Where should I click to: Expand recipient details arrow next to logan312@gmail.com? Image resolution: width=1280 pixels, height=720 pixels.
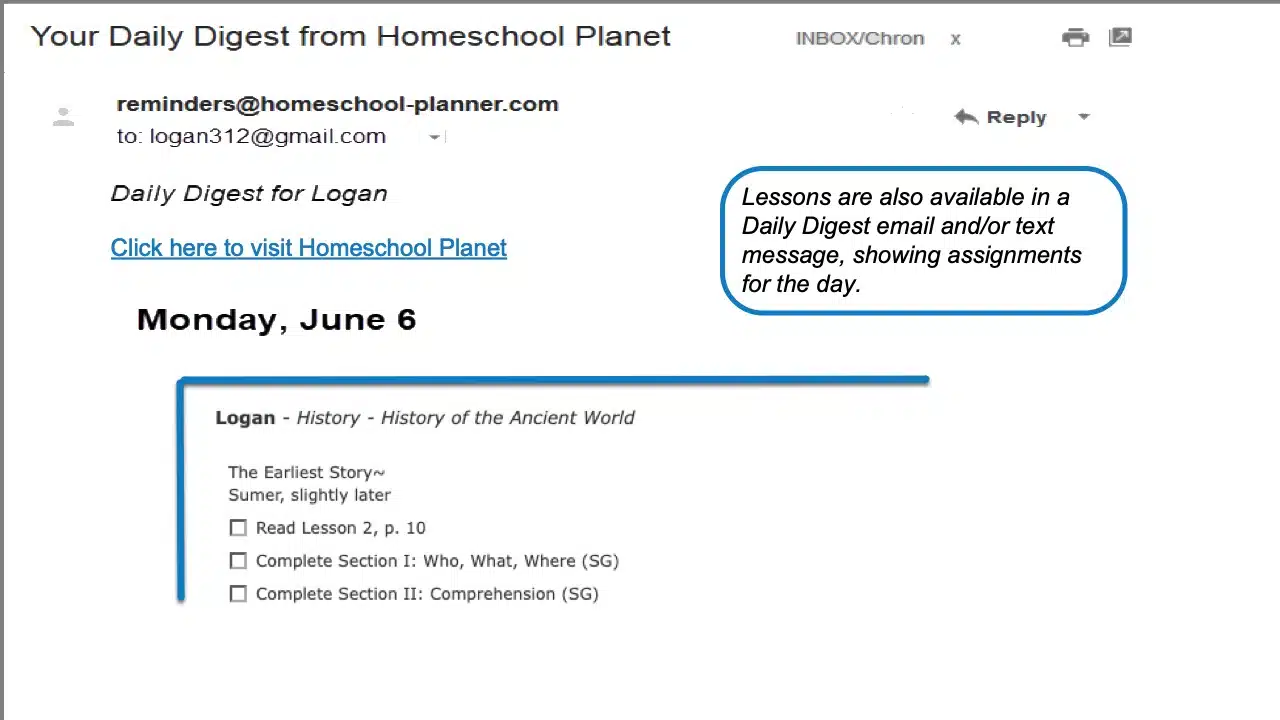(434, 137)
